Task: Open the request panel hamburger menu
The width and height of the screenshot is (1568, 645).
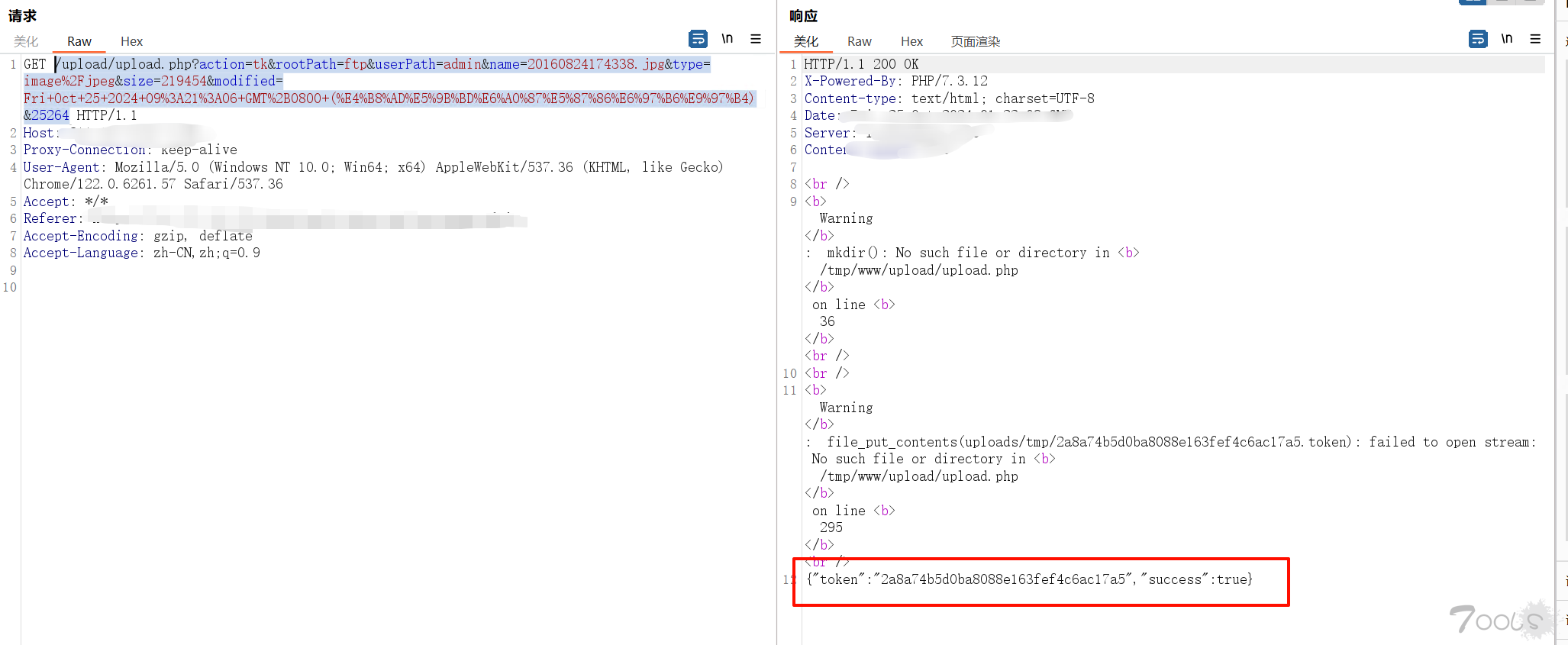Action: [x=756, y=39]
